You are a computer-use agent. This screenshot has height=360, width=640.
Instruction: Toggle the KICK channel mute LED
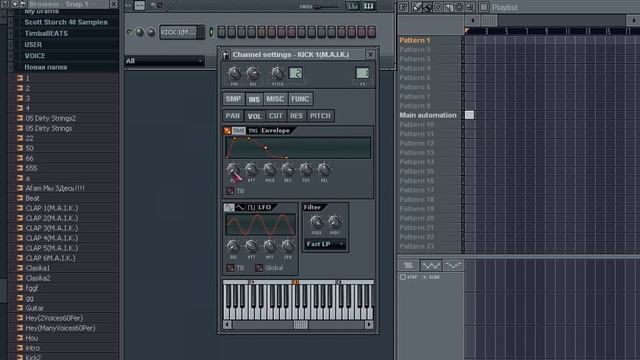click(129, 32)
